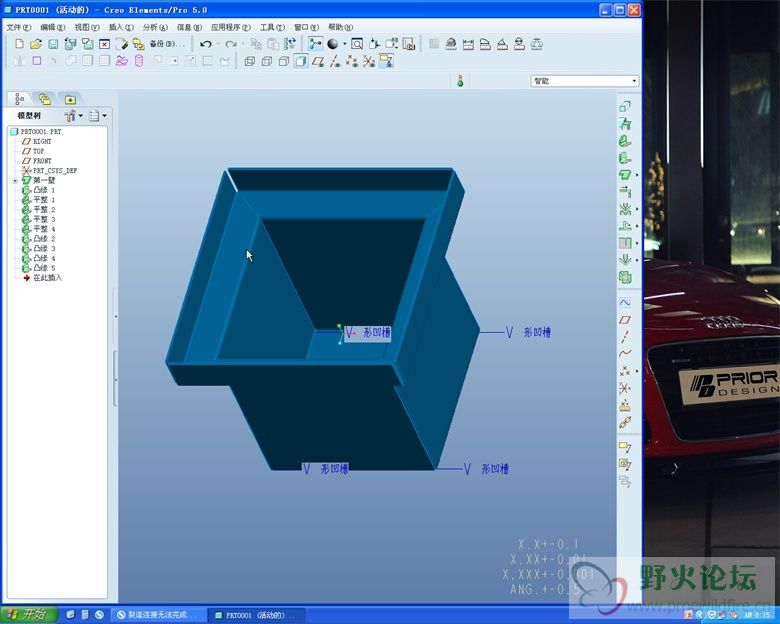Open the 文件 menu

pos(19,27)
